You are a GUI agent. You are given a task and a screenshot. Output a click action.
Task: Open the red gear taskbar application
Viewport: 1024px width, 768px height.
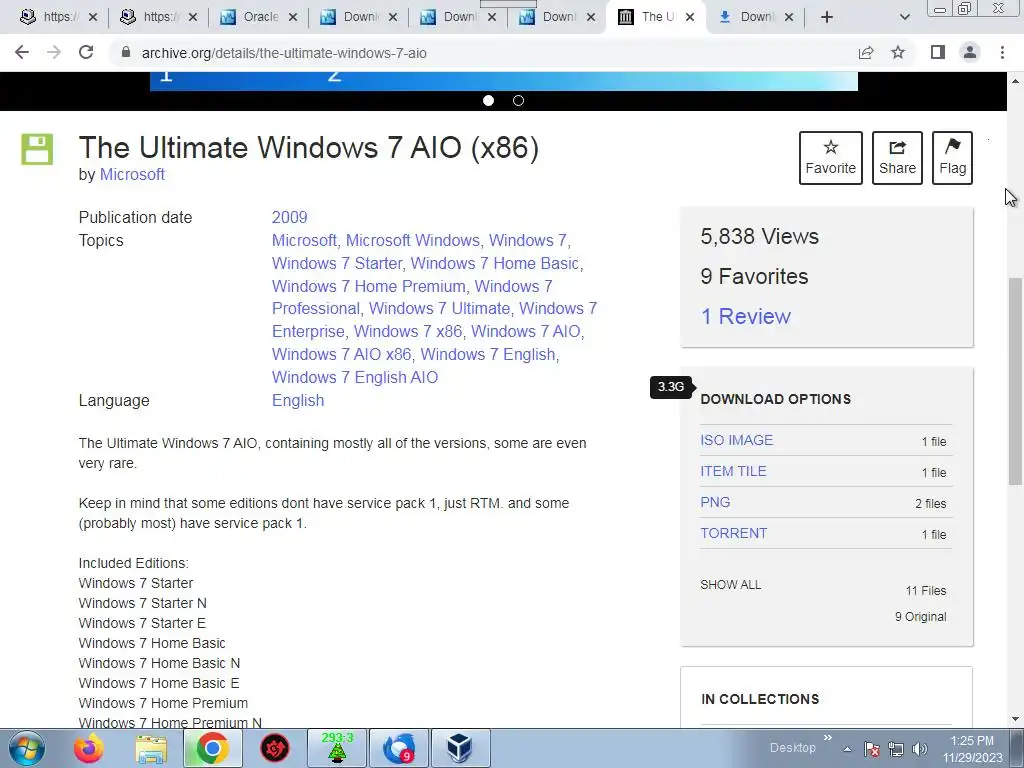coord(275,748)
